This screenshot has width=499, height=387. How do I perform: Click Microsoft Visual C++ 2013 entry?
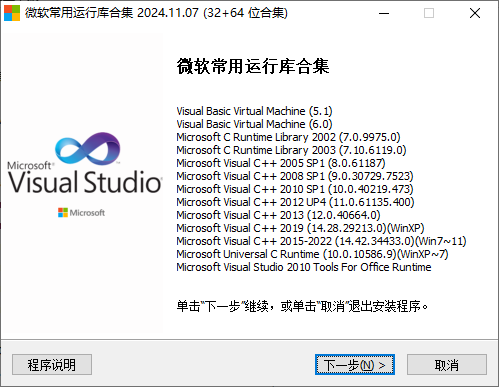278,215
